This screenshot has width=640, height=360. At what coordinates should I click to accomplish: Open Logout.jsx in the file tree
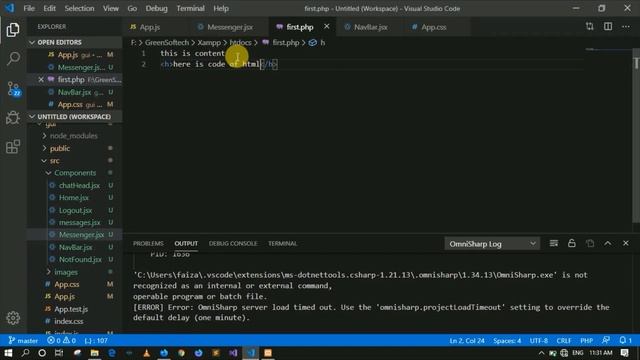pos(75,210)
